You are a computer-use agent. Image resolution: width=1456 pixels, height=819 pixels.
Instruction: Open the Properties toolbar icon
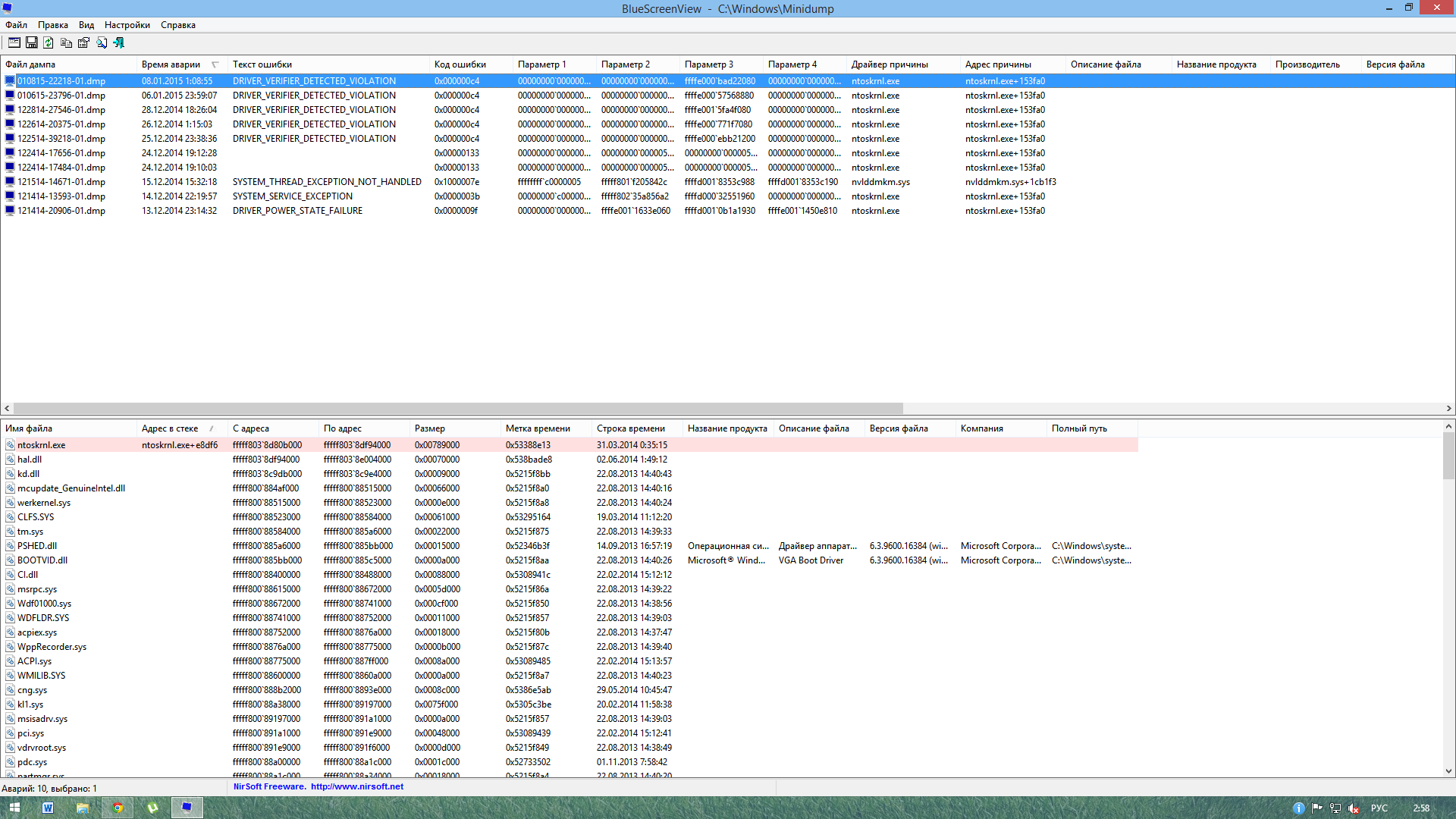tap(83, 43)
